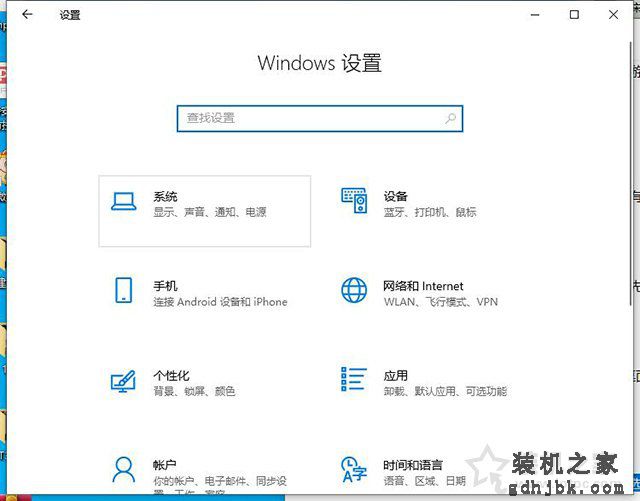640x501 pixels.
Task: Select the 帐户 category title
Action: click(165, 465)
